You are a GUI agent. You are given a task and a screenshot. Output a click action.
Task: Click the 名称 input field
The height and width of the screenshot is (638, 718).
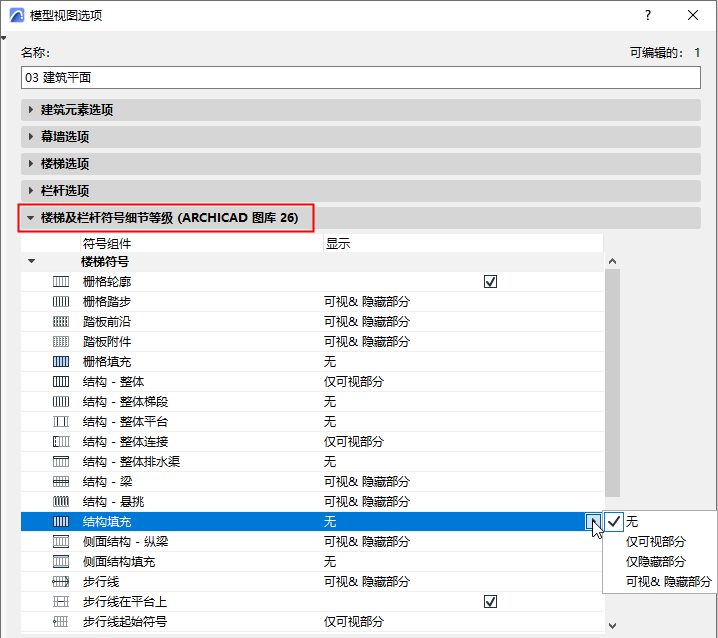click(361, 77)
